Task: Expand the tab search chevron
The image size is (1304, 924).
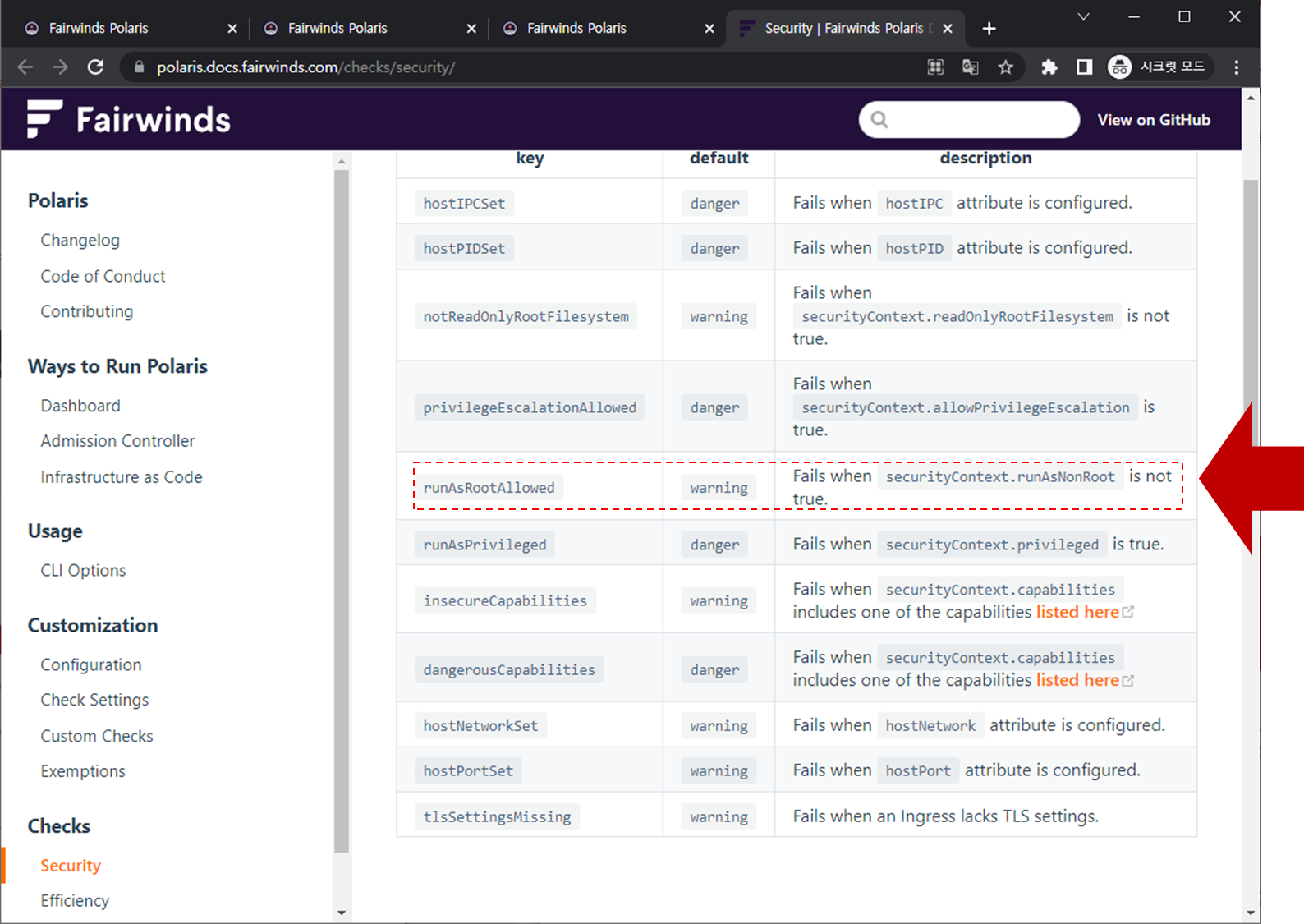Action: pos(1083,16)
